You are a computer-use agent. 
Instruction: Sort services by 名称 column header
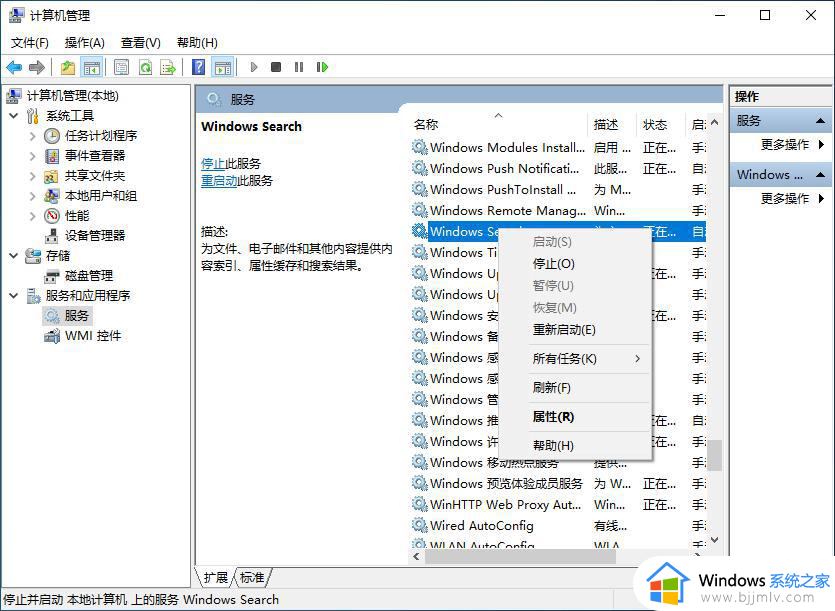click(498, 124)
